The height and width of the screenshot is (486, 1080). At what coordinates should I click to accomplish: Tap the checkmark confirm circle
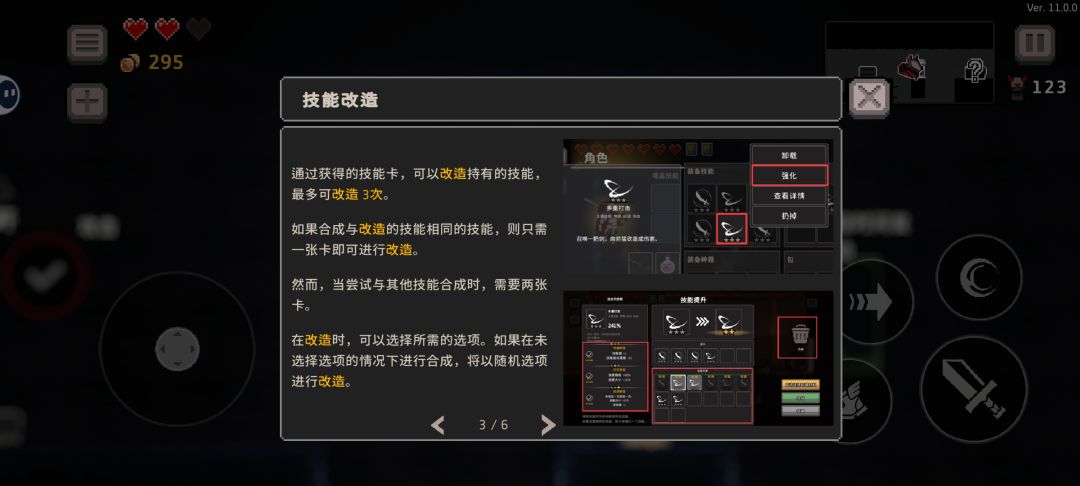[x=45, y=277]
